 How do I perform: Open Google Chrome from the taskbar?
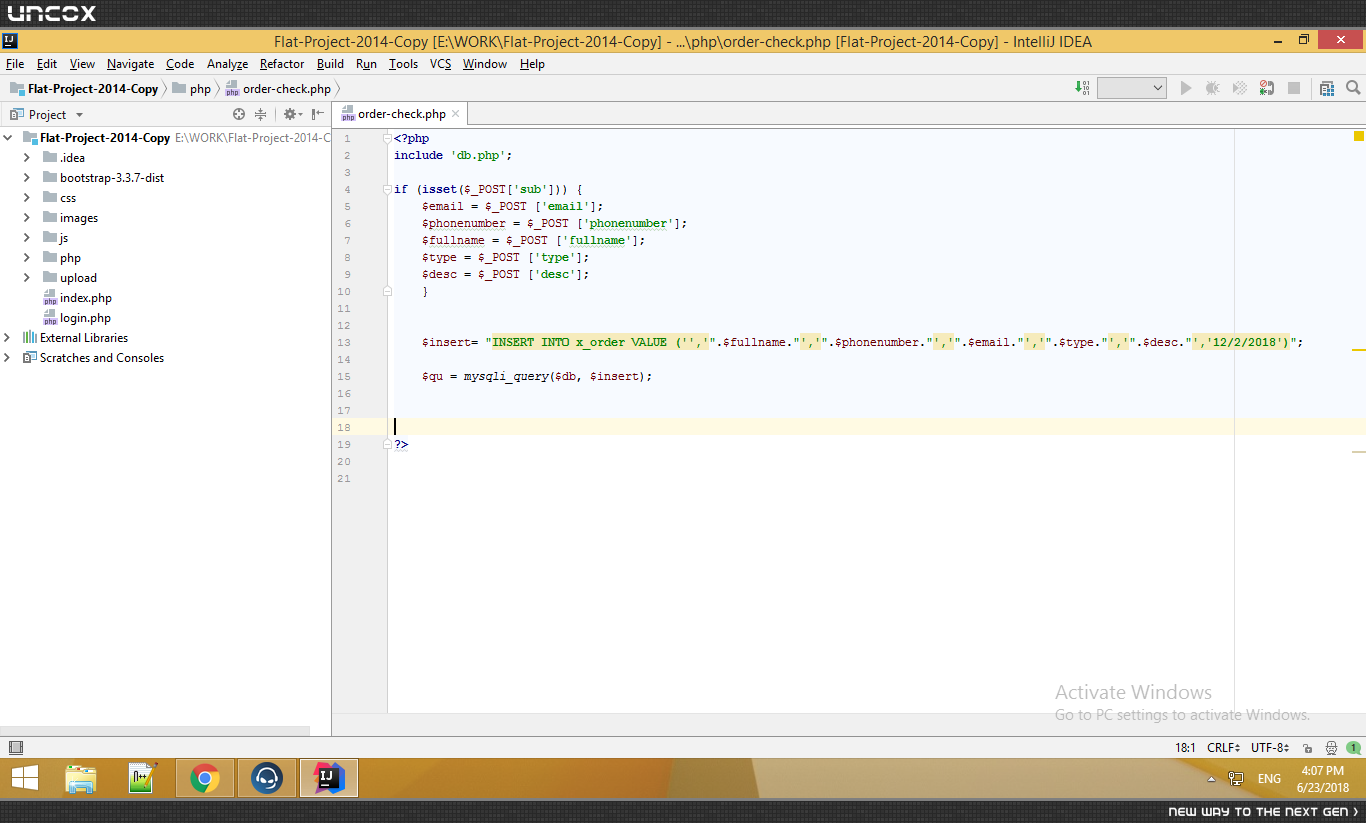[205, 778]
